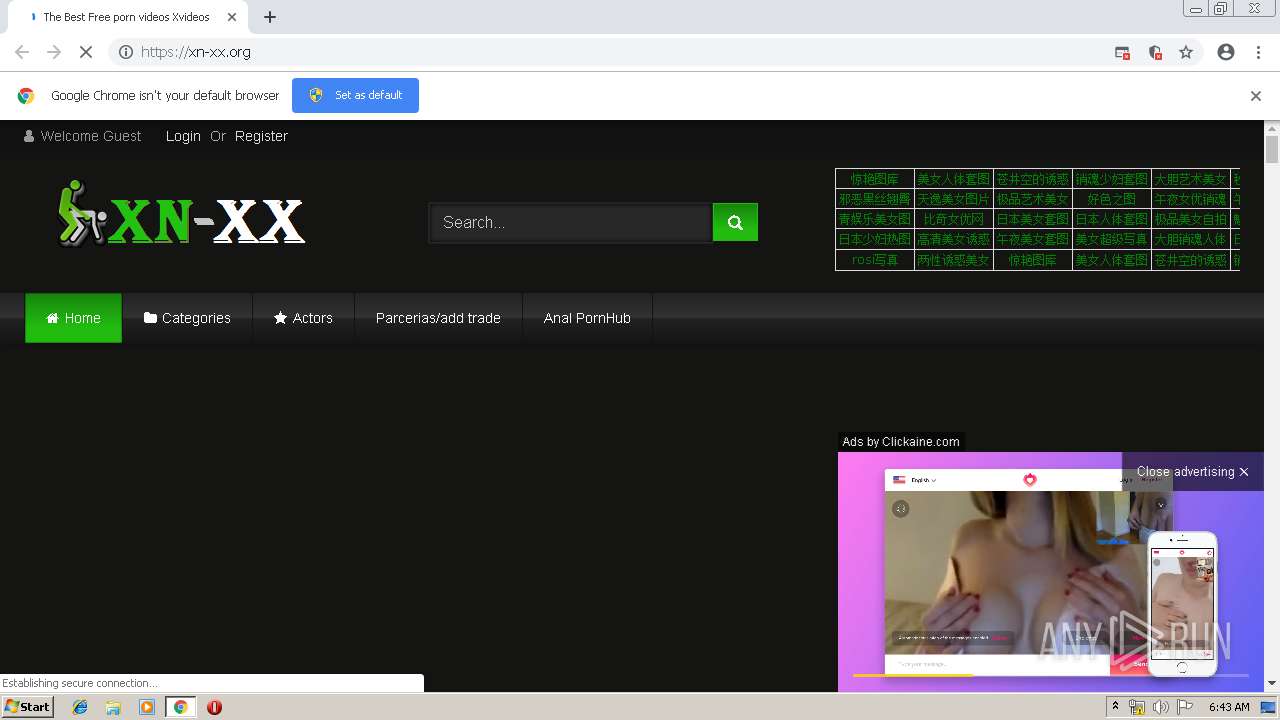Click the page scrollbar down arrow
This screenshot has width=1280, height=720.
point(1272,683)
